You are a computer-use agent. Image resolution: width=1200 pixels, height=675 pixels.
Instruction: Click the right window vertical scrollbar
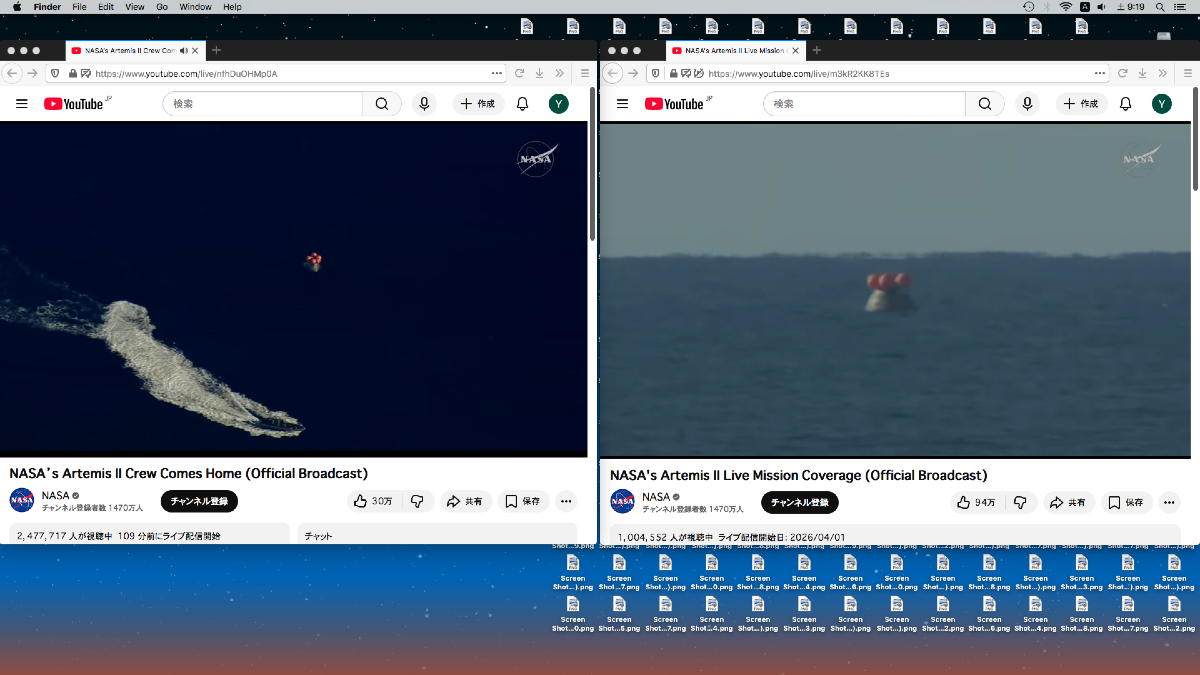pyautogui.click(x=1195, y=140)
